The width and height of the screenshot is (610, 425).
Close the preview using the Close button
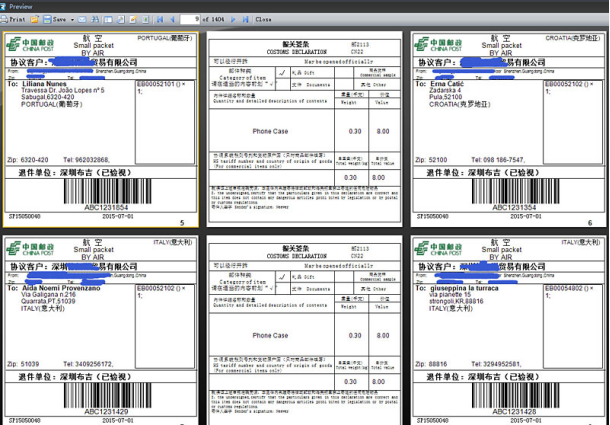coord(263,18)
